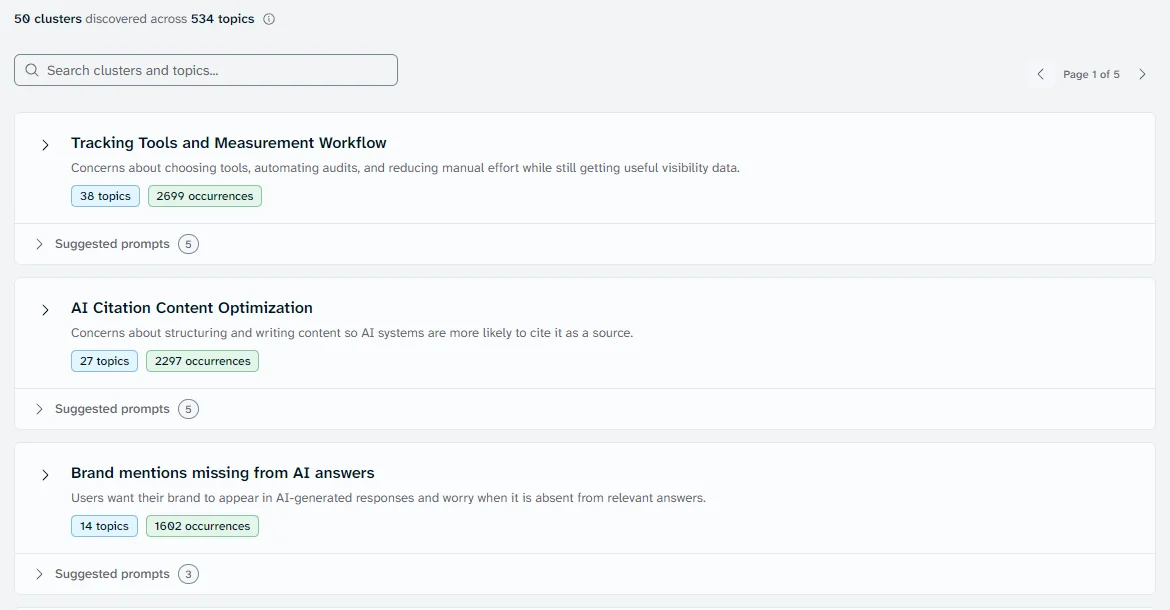1170x610 pixels.
Task: Click description about brand absent from AI answers
Action: click(388, 497)
